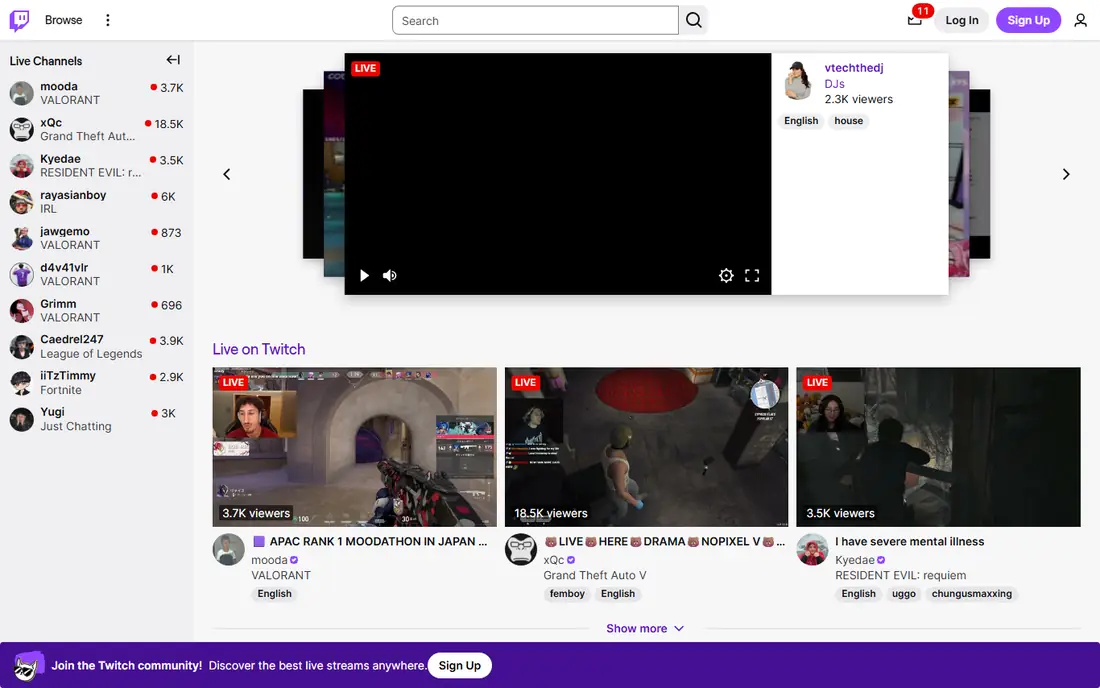This screenshot has height=688, width=1100.
Task: Open vtechthedj channel link
Action: click(x=854, y=68)
